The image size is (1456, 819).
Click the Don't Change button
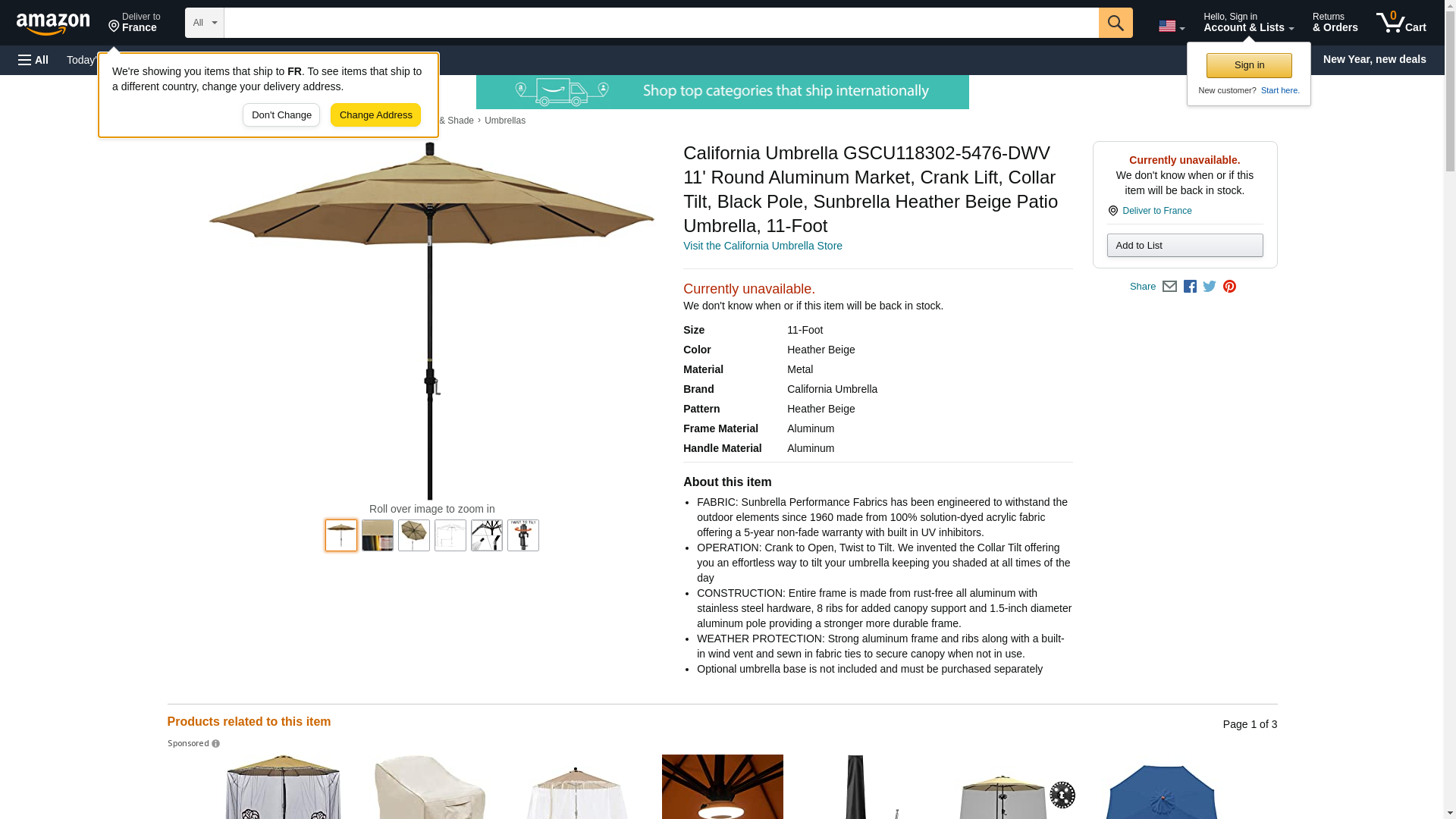coord(281,115)
